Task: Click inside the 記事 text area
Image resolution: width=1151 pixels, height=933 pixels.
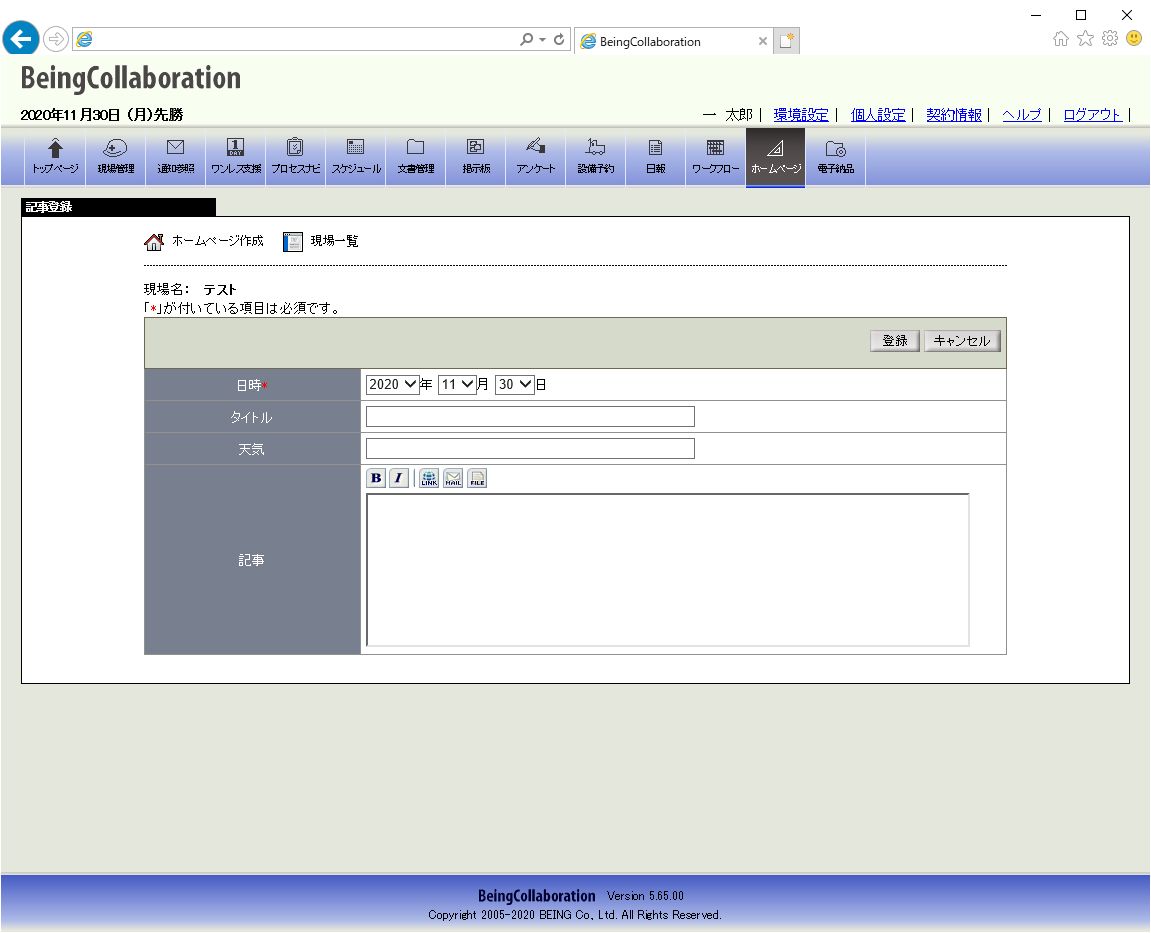Action: [668, 570]
